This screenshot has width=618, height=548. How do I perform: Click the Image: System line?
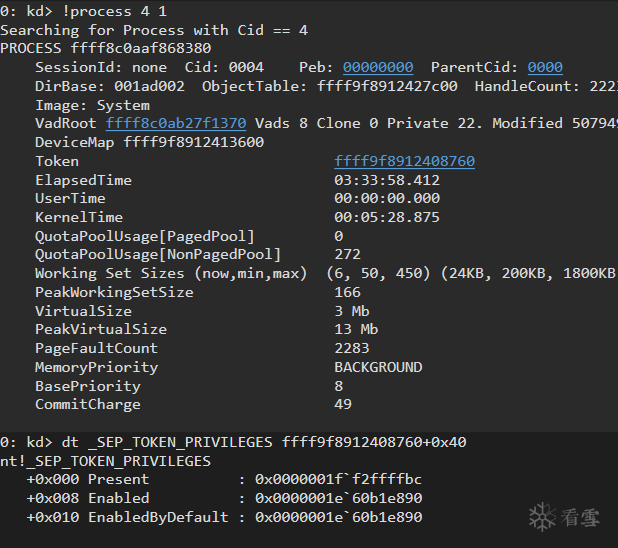point(92,105)
